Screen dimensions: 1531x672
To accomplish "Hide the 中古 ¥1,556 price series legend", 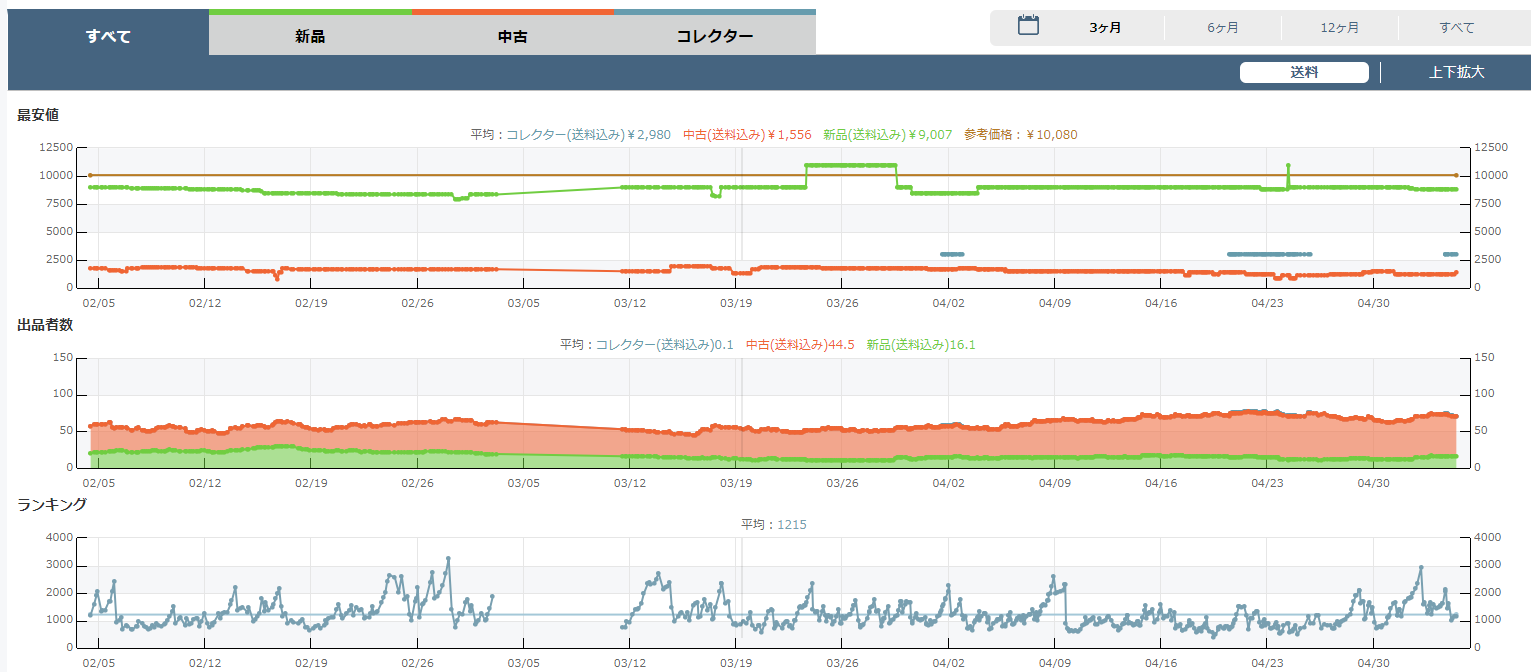I will coord(747,134).
